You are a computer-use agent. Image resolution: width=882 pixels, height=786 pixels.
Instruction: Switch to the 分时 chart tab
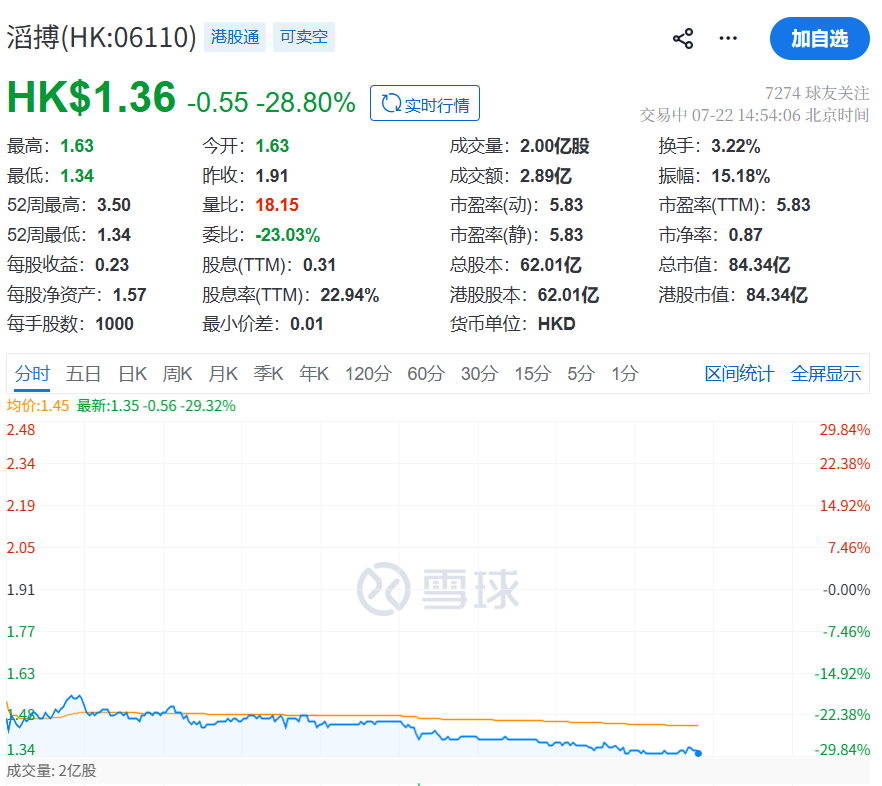[32, 374]
